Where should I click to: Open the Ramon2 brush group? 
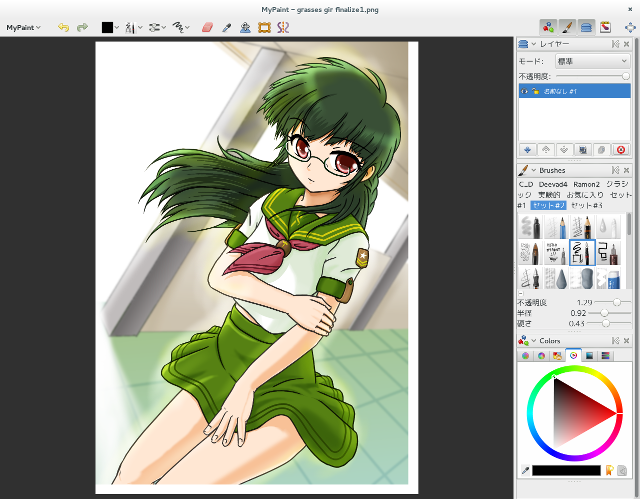[587, 184]
